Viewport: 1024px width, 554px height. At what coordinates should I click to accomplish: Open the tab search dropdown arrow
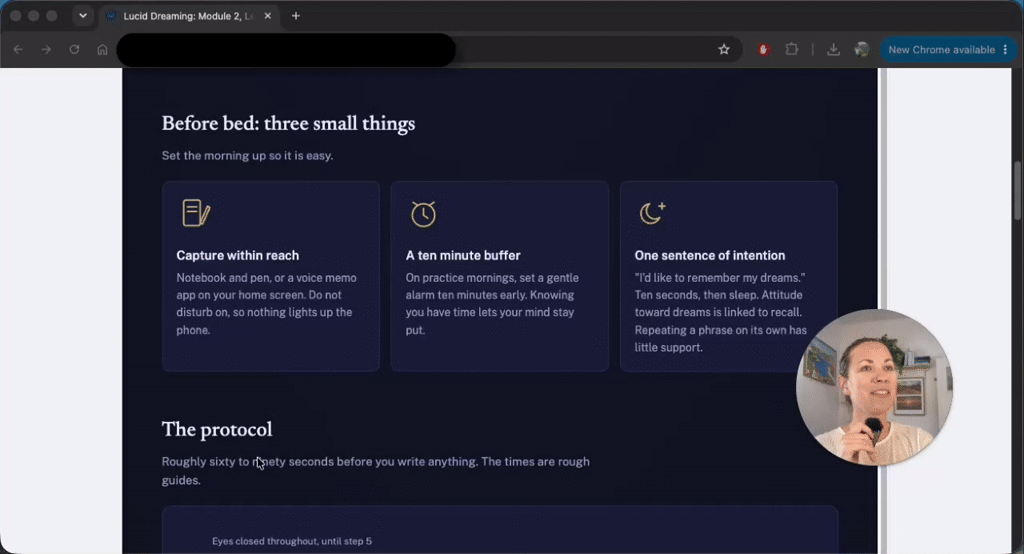pos(83,16)
